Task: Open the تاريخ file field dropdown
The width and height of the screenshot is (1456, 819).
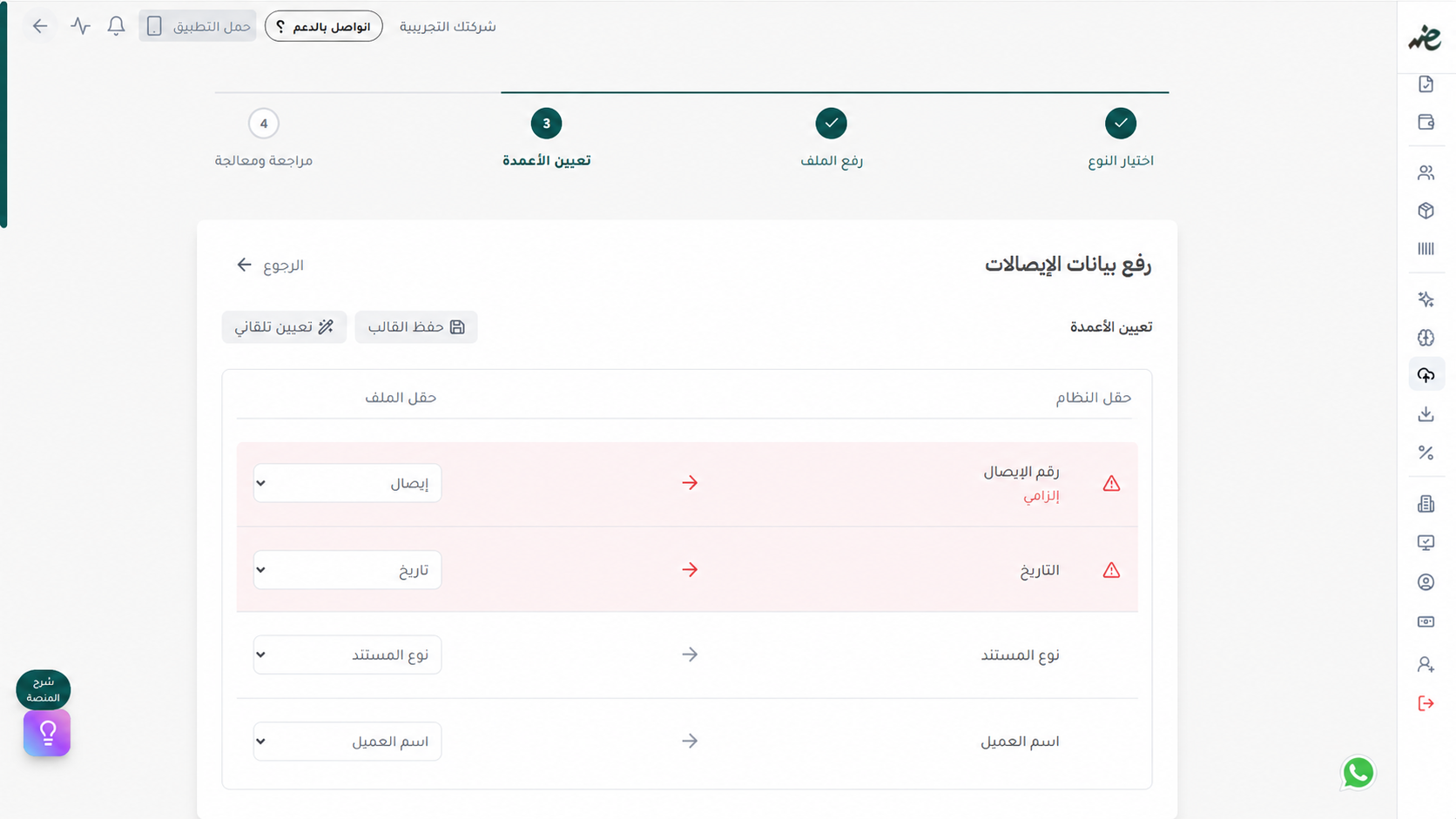Action: tap(347, 570)
